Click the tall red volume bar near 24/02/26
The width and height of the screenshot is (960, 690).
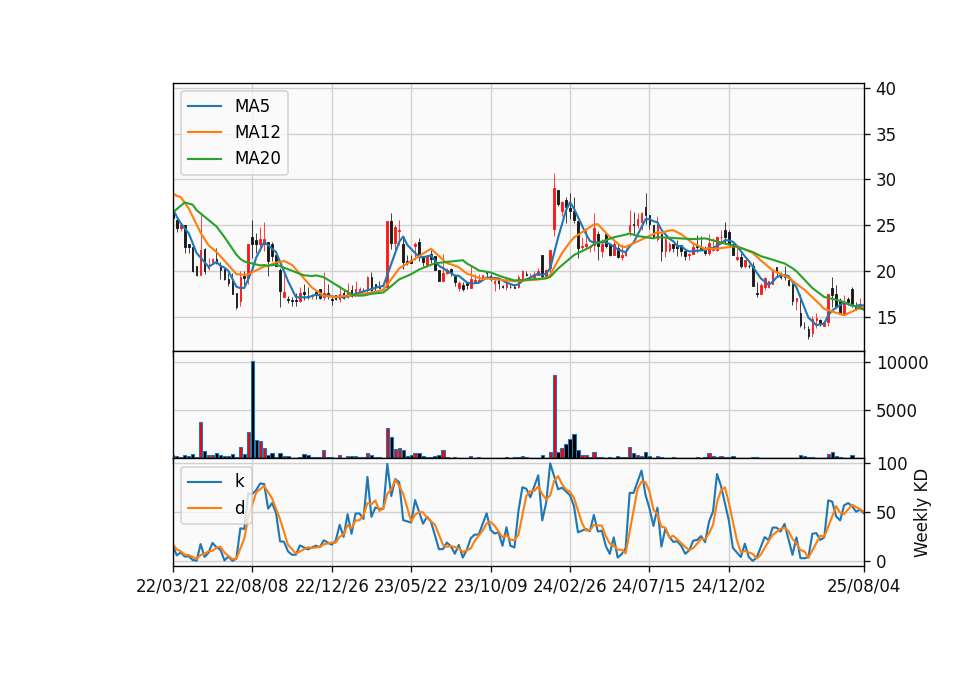(x=555, y=416)
